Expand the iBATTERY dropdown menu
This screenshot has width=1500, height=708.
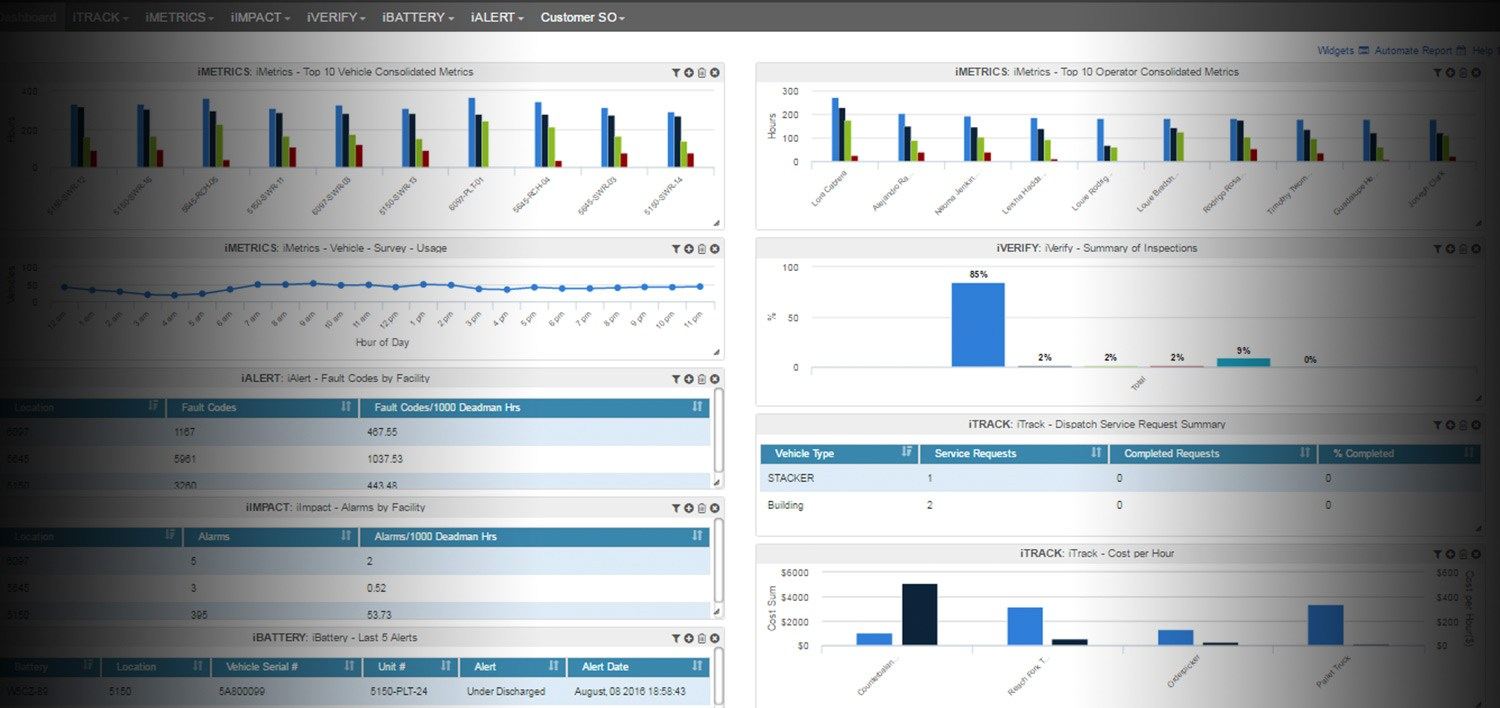click(418, 17)
